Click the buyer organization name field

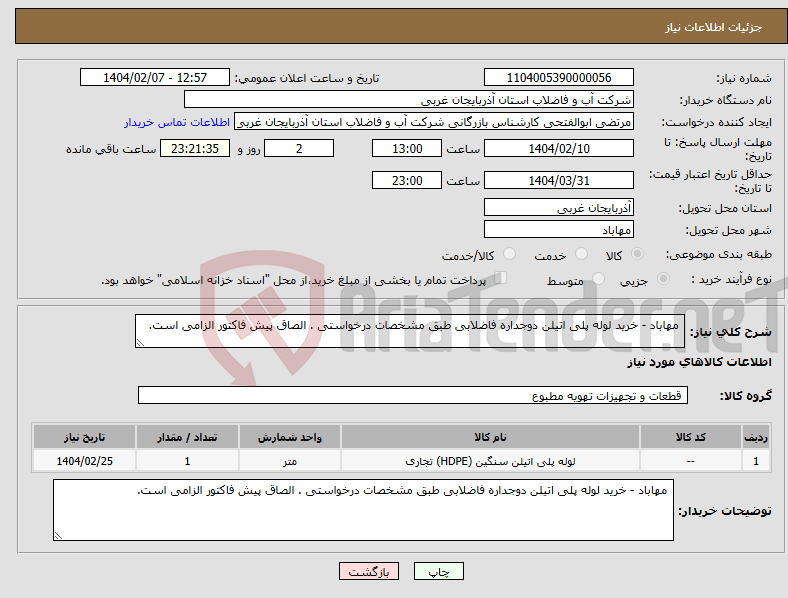point(409,99)
